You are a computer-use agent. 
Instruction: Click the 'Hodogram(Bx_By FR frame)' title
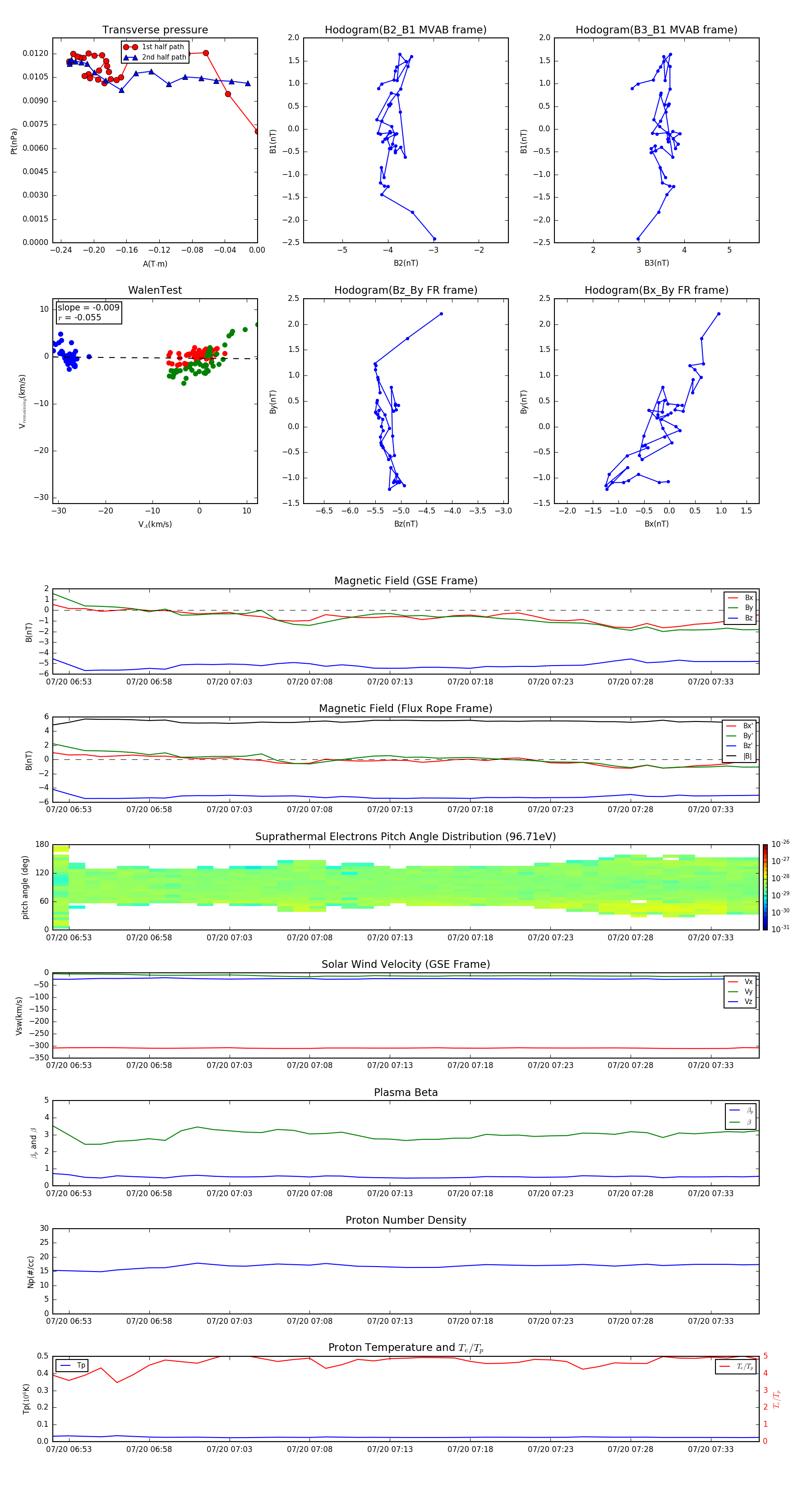tap(656, 290)
